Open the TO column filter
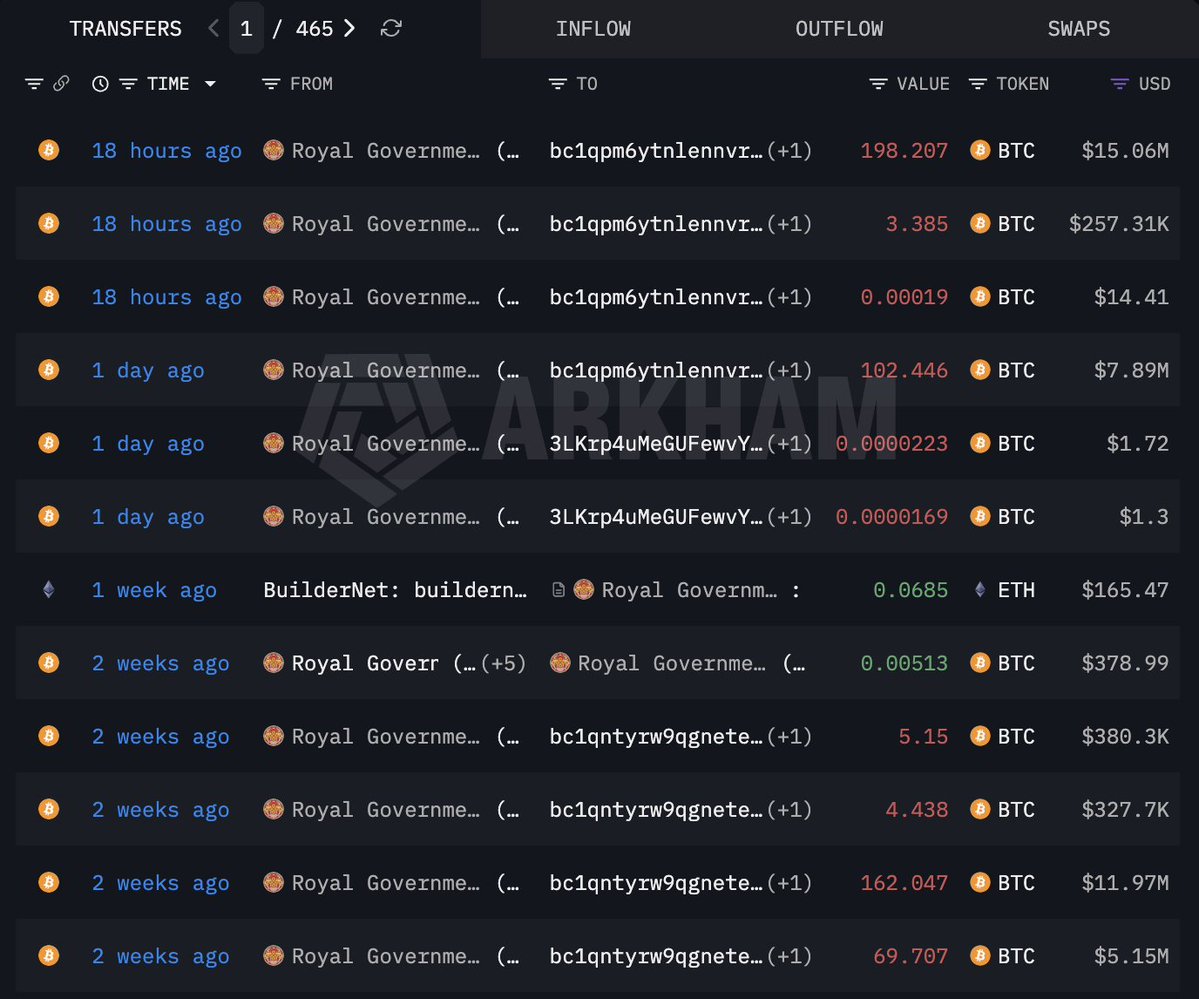The height and width of the screenshot is (999, 1199). (x=557, y=83)
